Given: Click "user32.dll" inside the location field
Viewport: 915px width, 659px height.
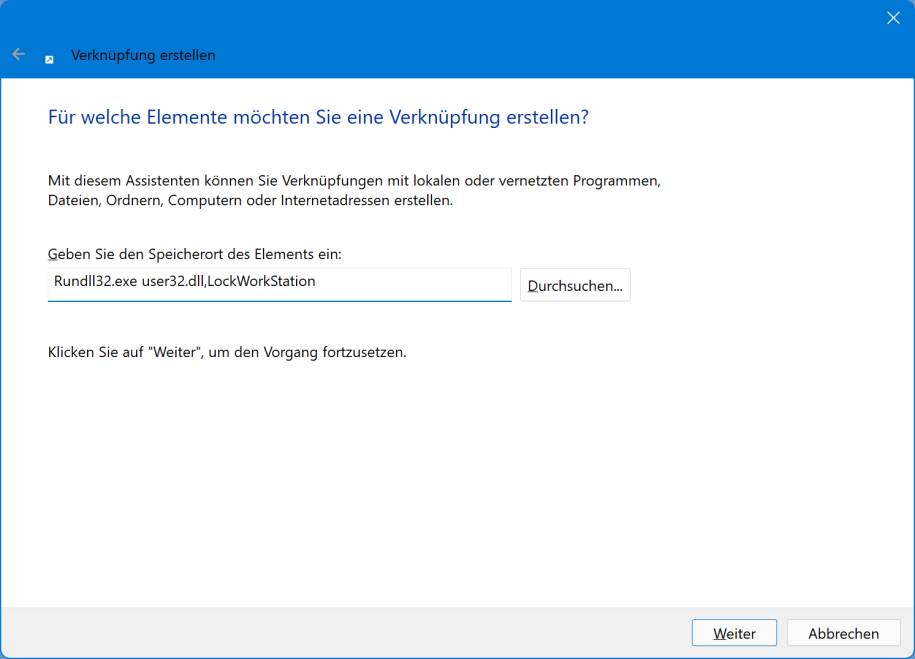Looking at the screenshot, I should (x=172, y=282).
